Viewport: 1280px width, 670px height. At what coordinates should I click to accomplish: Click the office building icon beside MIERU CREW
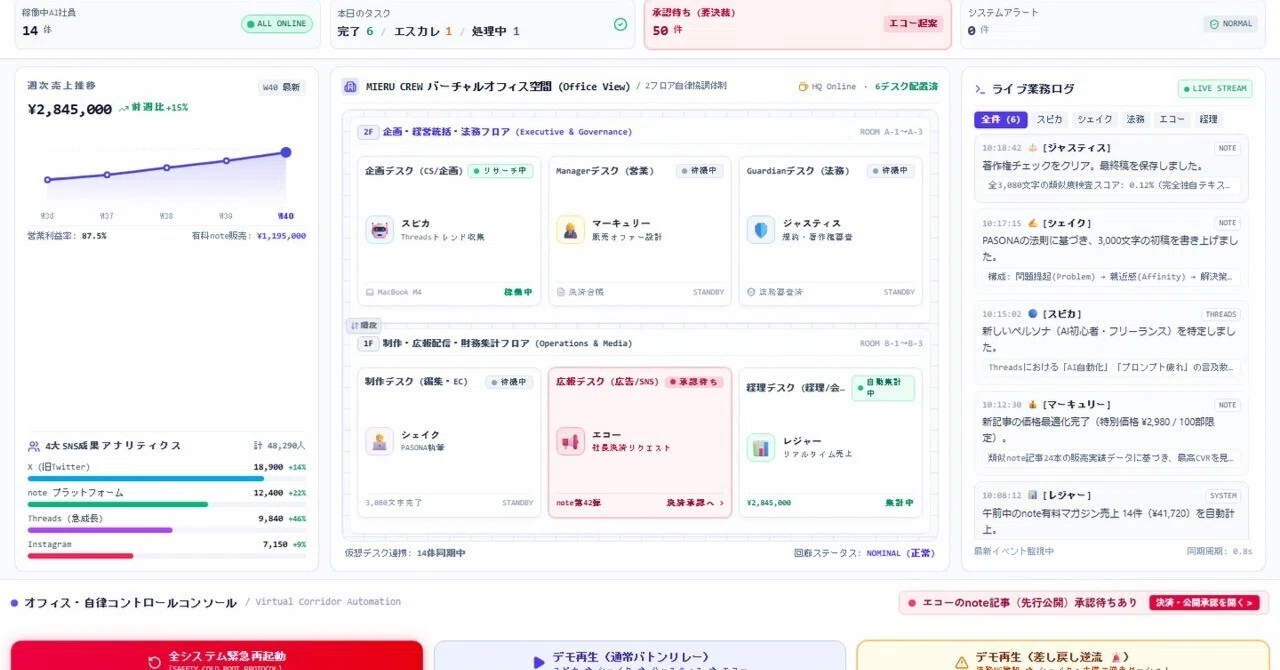(x=350, y=87)
